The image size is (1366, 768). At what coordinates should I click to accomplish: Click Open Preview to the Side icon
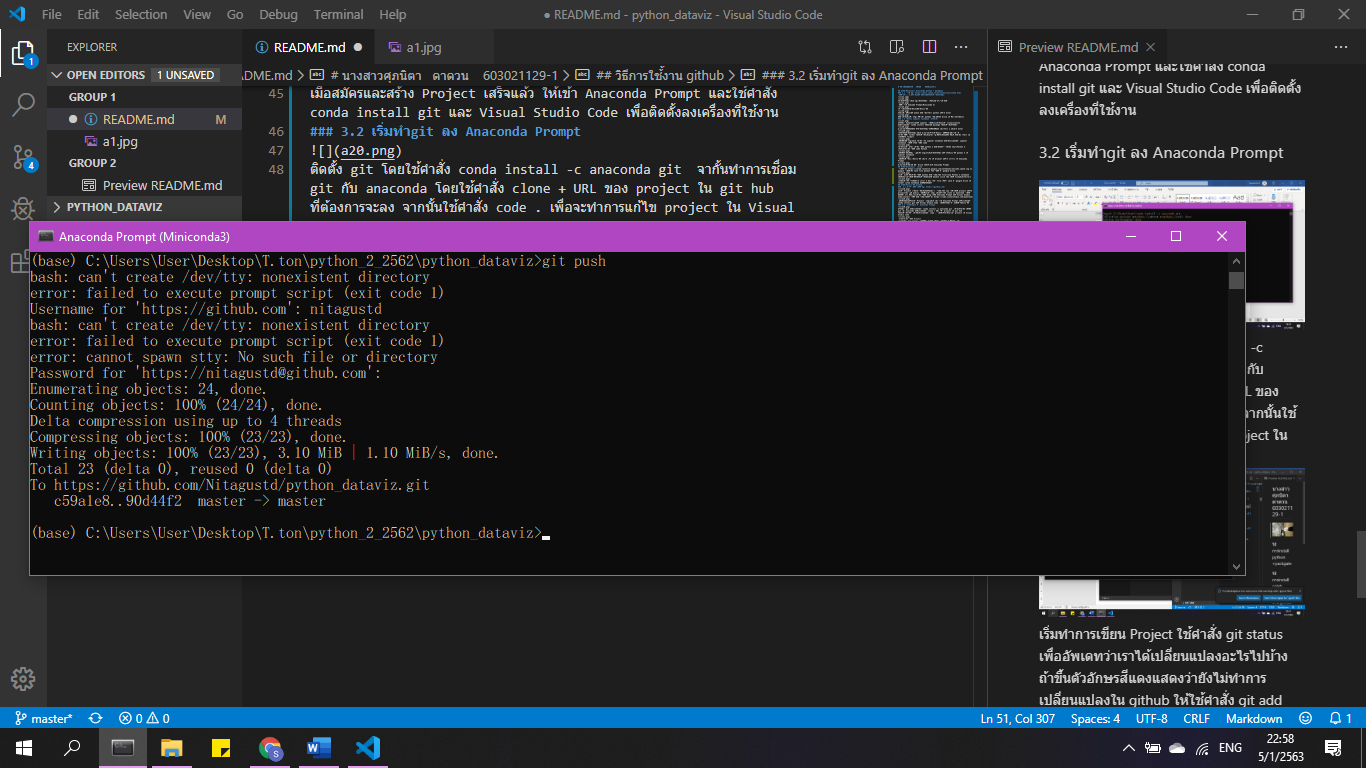coord(897,47)
